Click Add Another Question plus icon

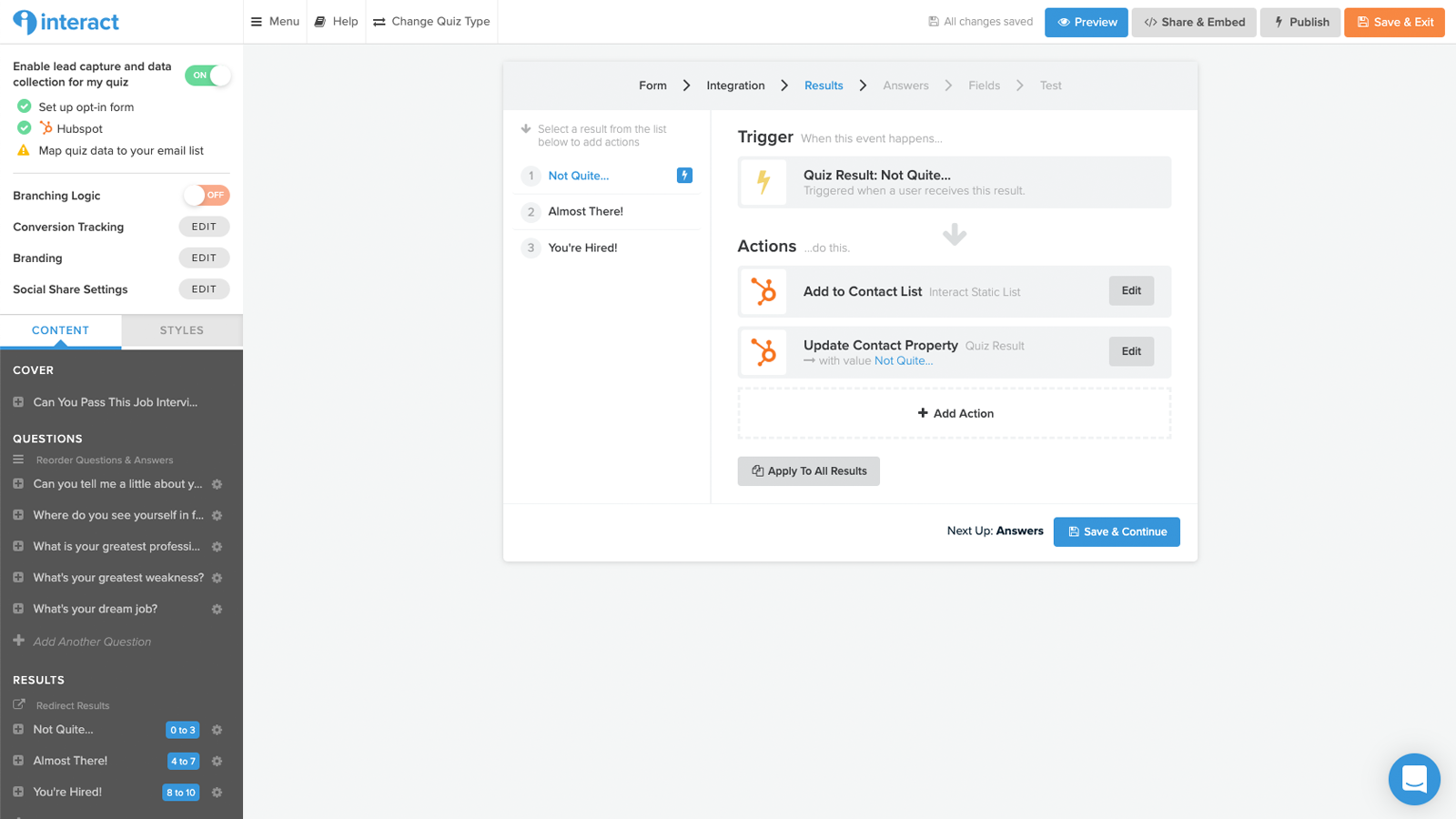pyautogui.click(x=18, y=641)
